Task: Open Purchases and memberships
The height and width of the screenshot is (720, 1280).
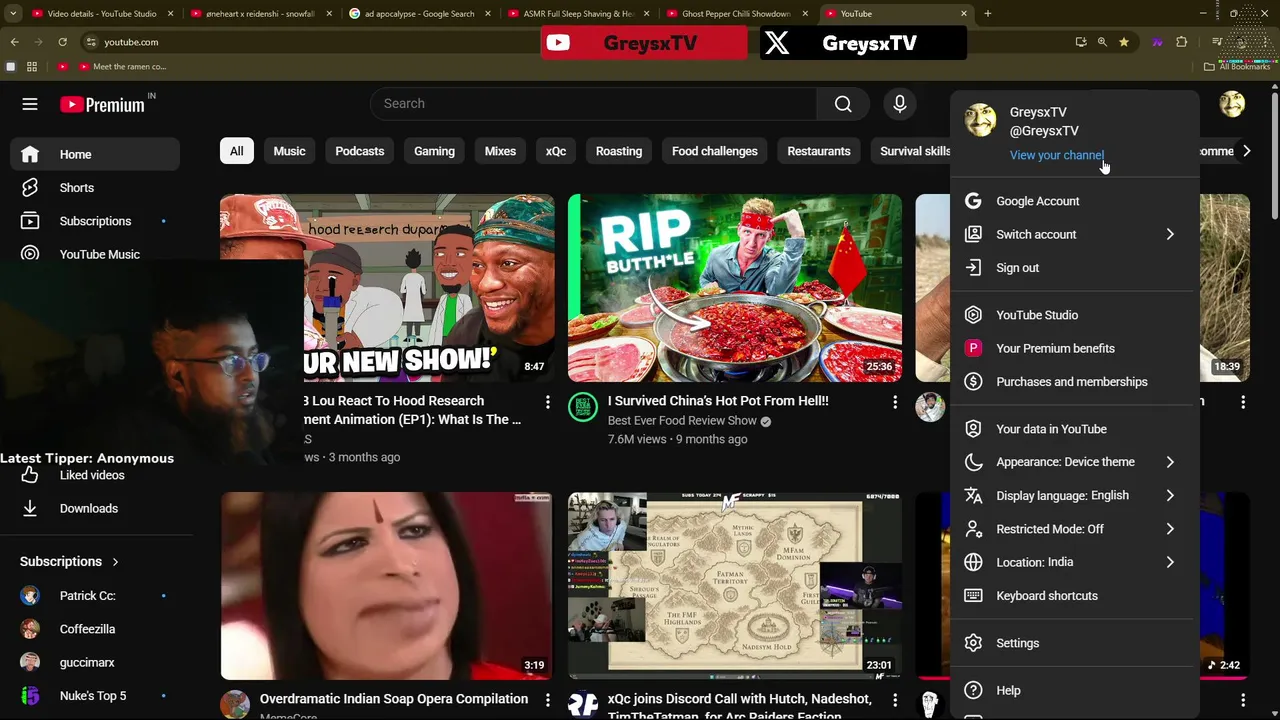Action: (1074, 382)
